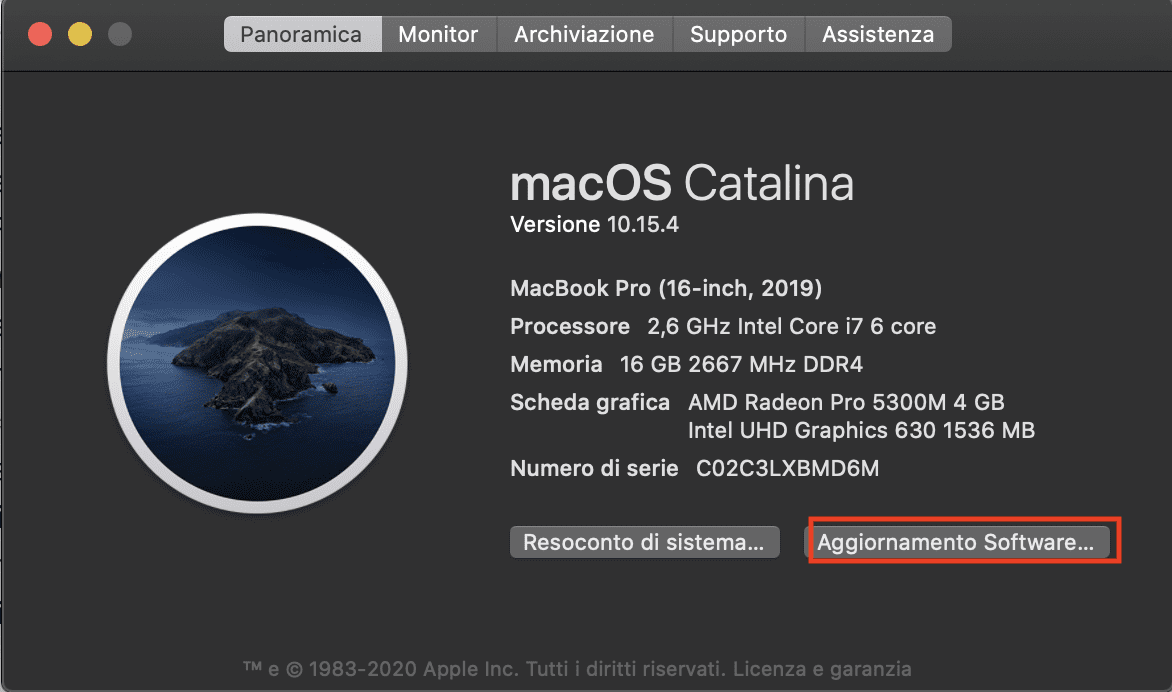
Task: Click Versione 10.15.4 to reveal build
Action: pos(594,224)
